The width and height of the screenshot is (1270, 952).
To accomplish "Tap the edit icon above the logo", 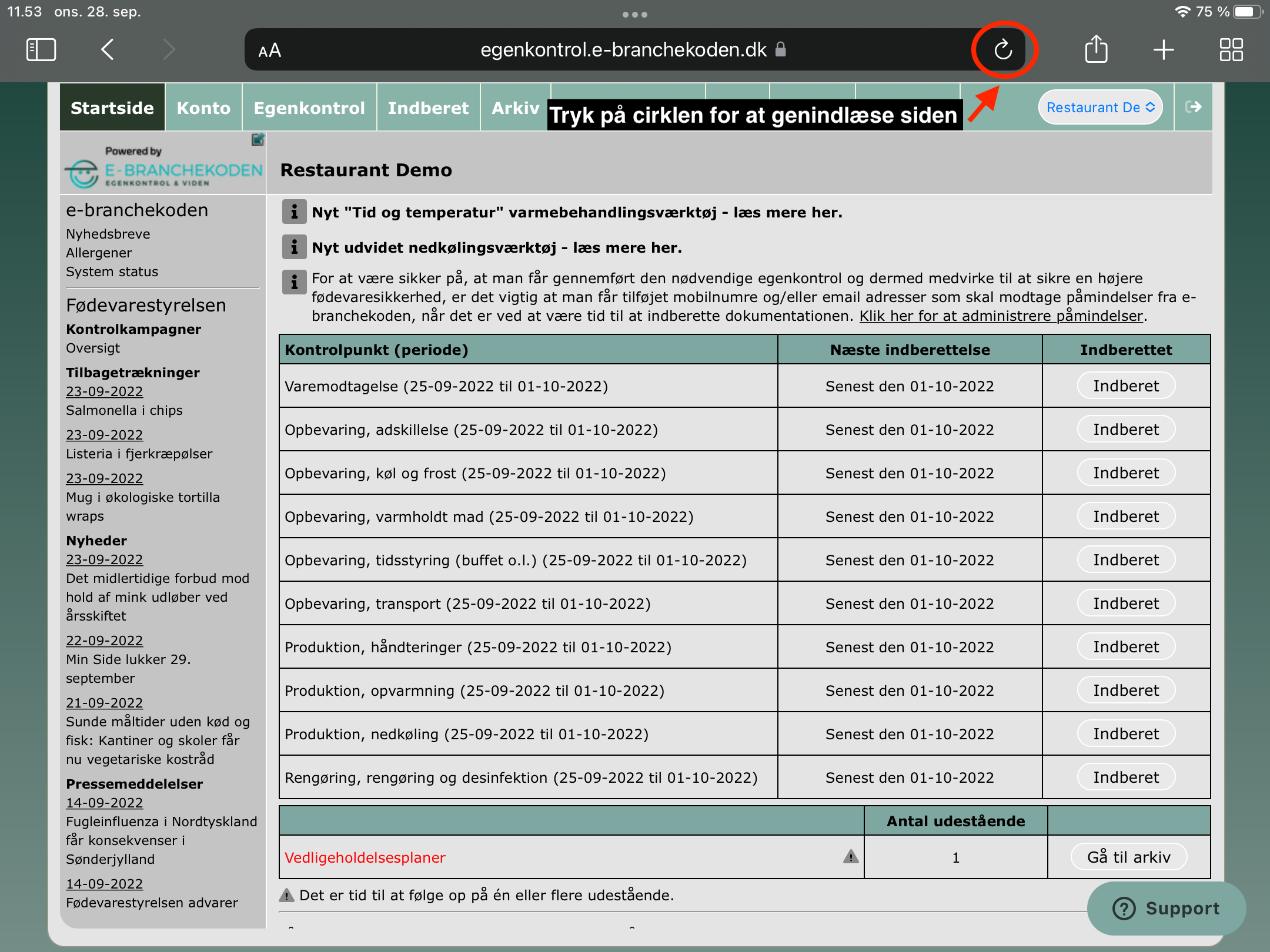I will point(258,139).
